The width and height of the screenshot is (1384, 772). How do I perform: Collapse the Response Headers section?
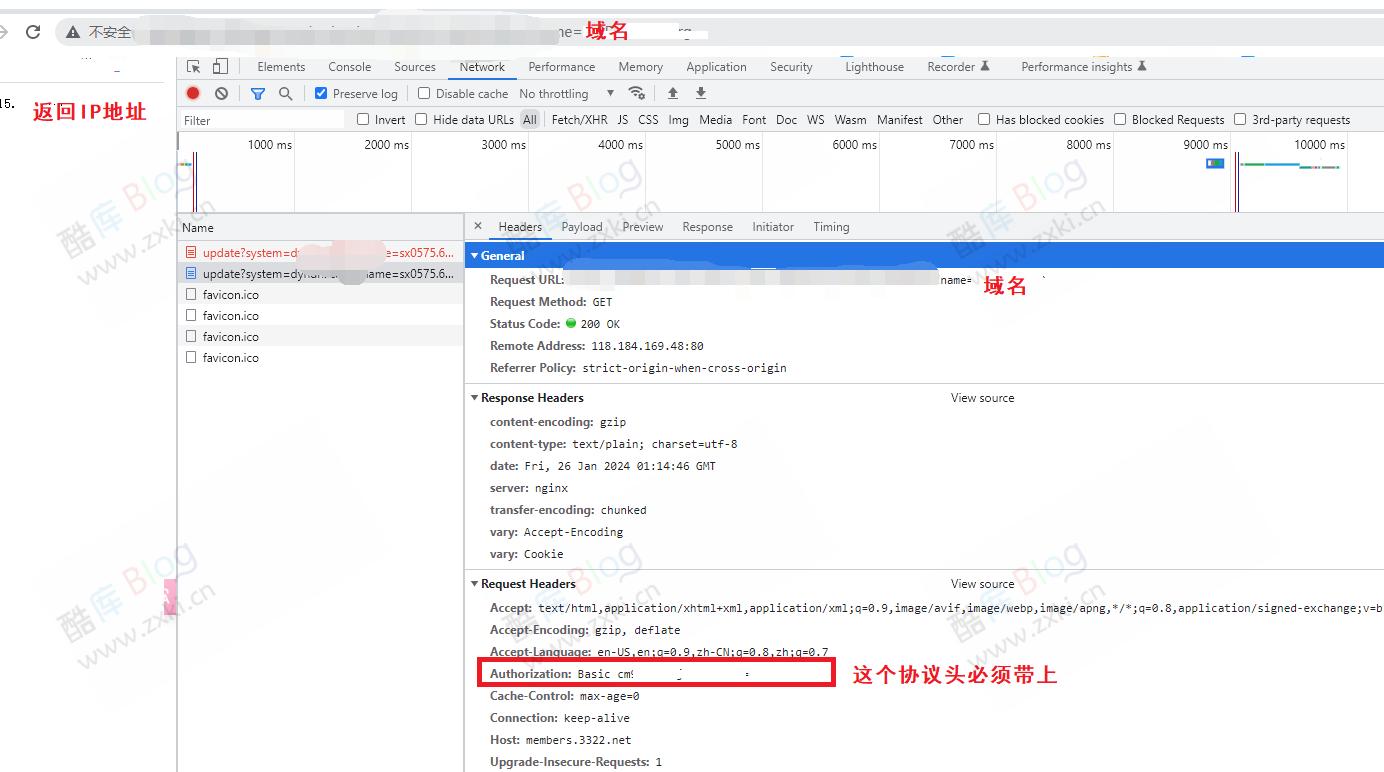pos(475,398)
